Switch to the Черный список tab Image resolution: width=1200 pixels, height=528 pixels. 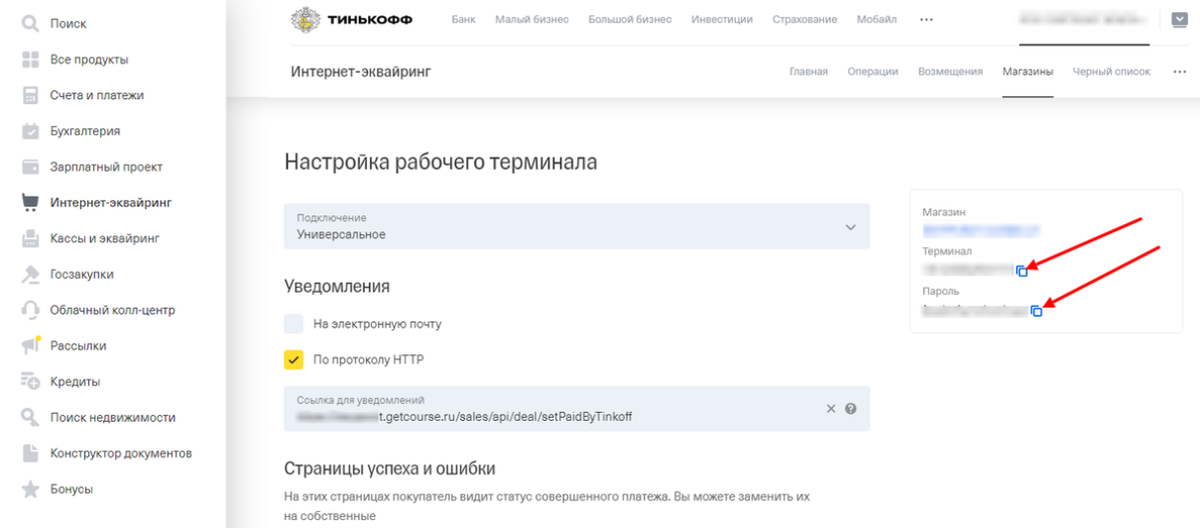click(1111, 72)
